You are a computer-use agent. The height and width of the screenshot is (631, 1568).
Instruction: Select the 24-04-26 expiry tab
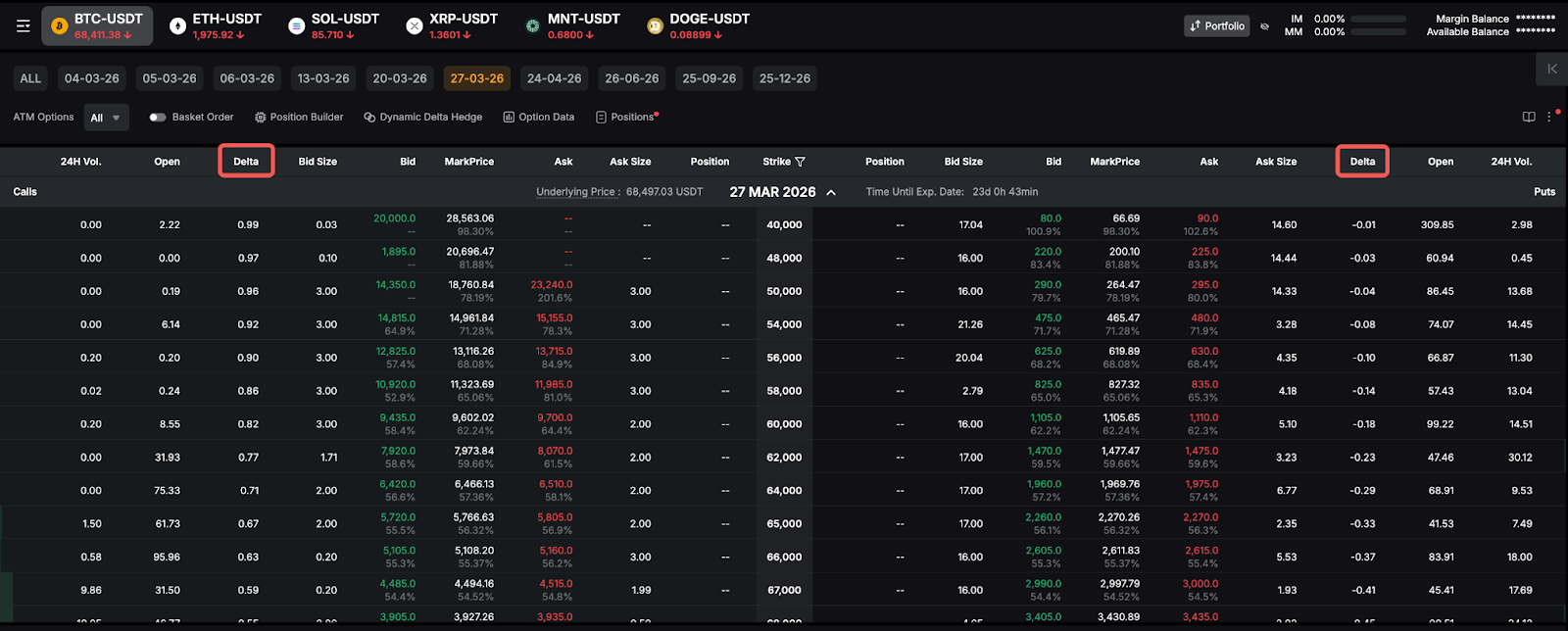(554, 78)
